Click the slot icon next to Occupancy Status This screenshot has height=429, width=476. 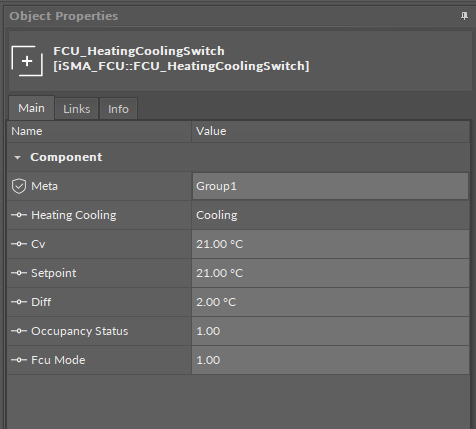(19, 331)
